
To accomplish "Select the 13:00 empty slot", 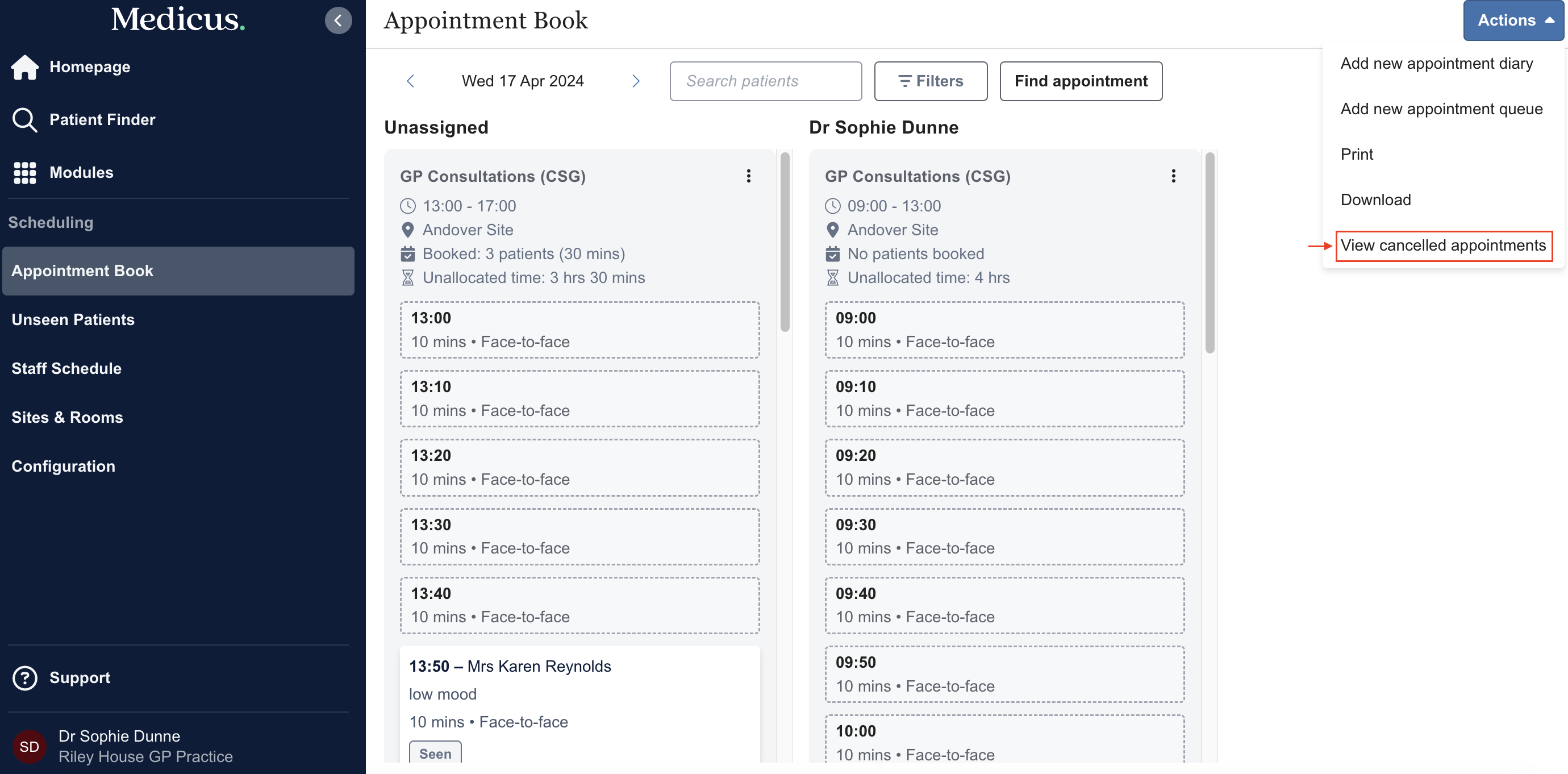I will coord(579,330).
